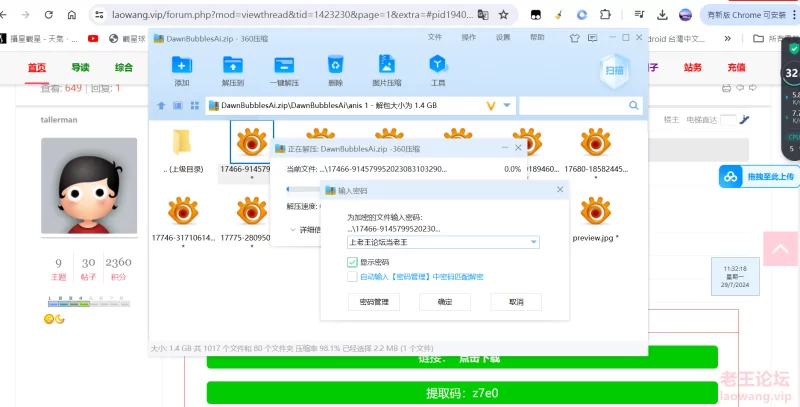Open the forum 站务 tab
800x407 pixels.
[692, 67]
